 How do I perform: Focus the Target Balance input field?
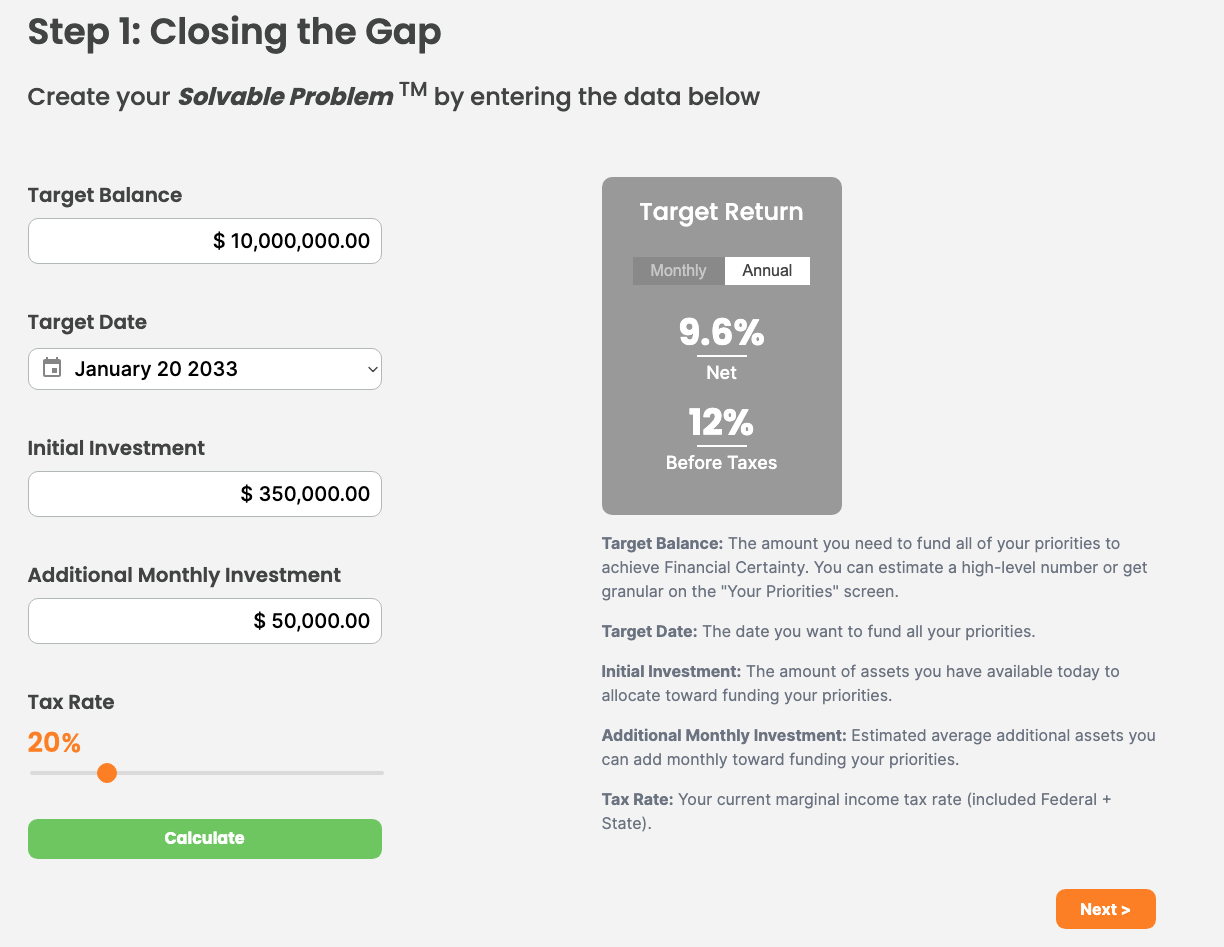[x=205, y=241]
